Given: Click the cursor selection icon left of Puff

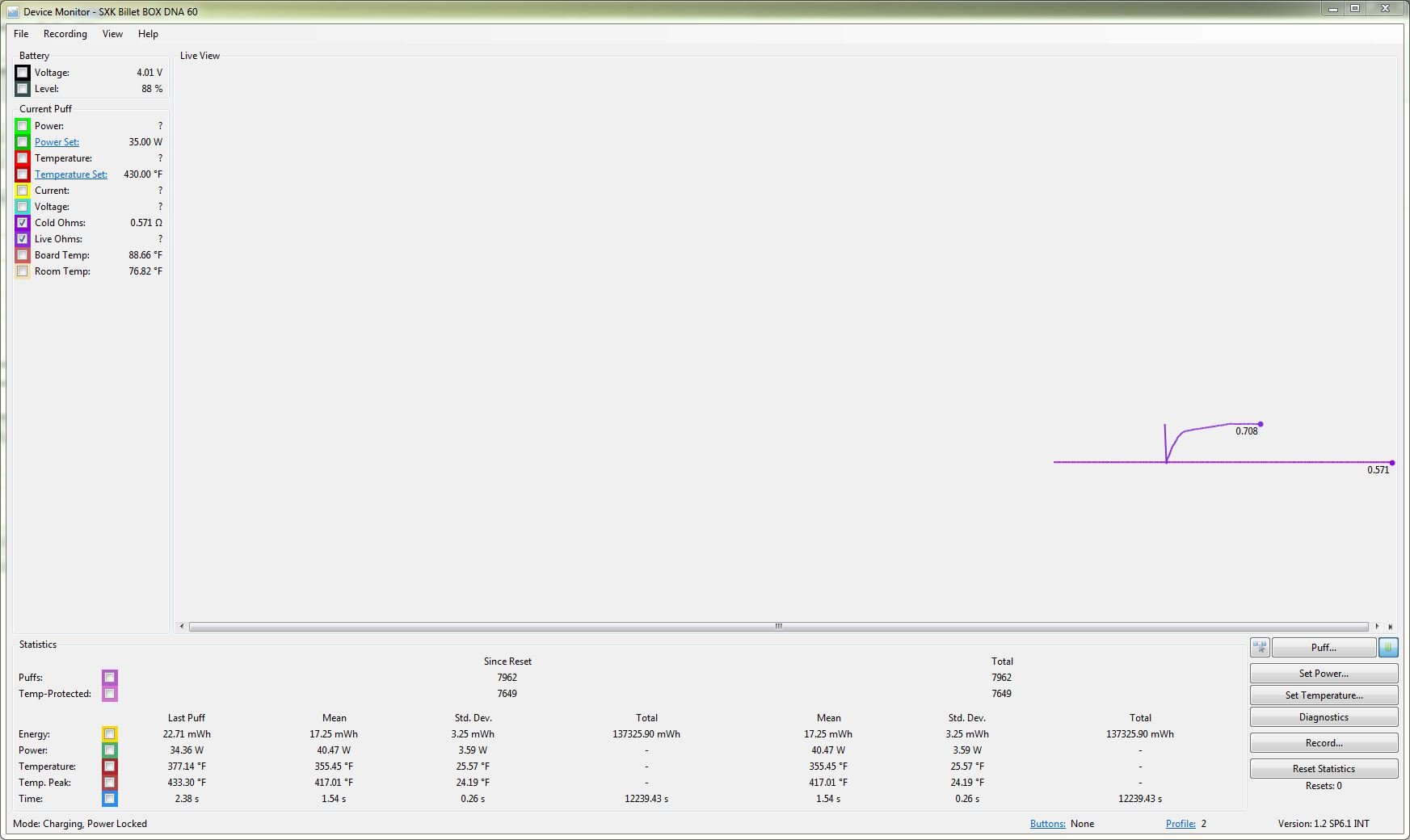Looking at the screenshot, I should point(1260,648).
